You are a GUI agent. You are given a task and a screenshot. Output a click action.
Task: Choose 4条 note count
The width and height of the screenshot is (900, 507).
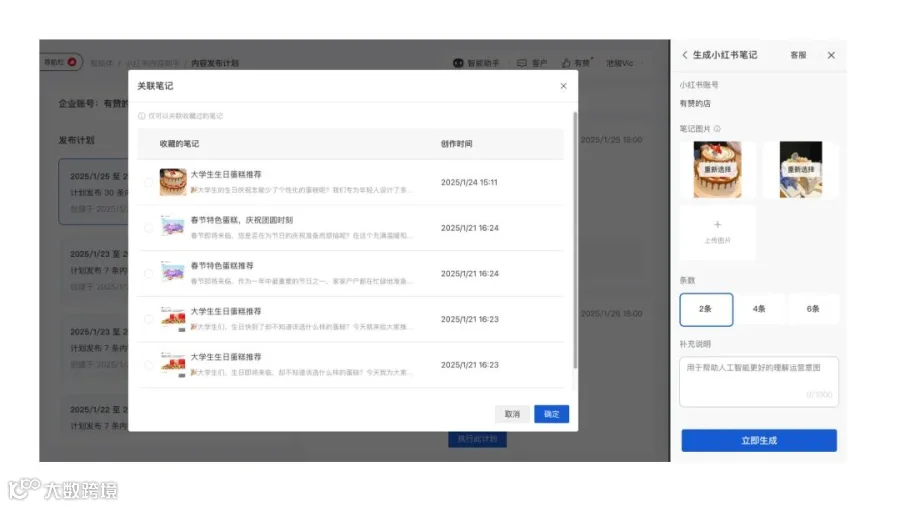(759, 309)
